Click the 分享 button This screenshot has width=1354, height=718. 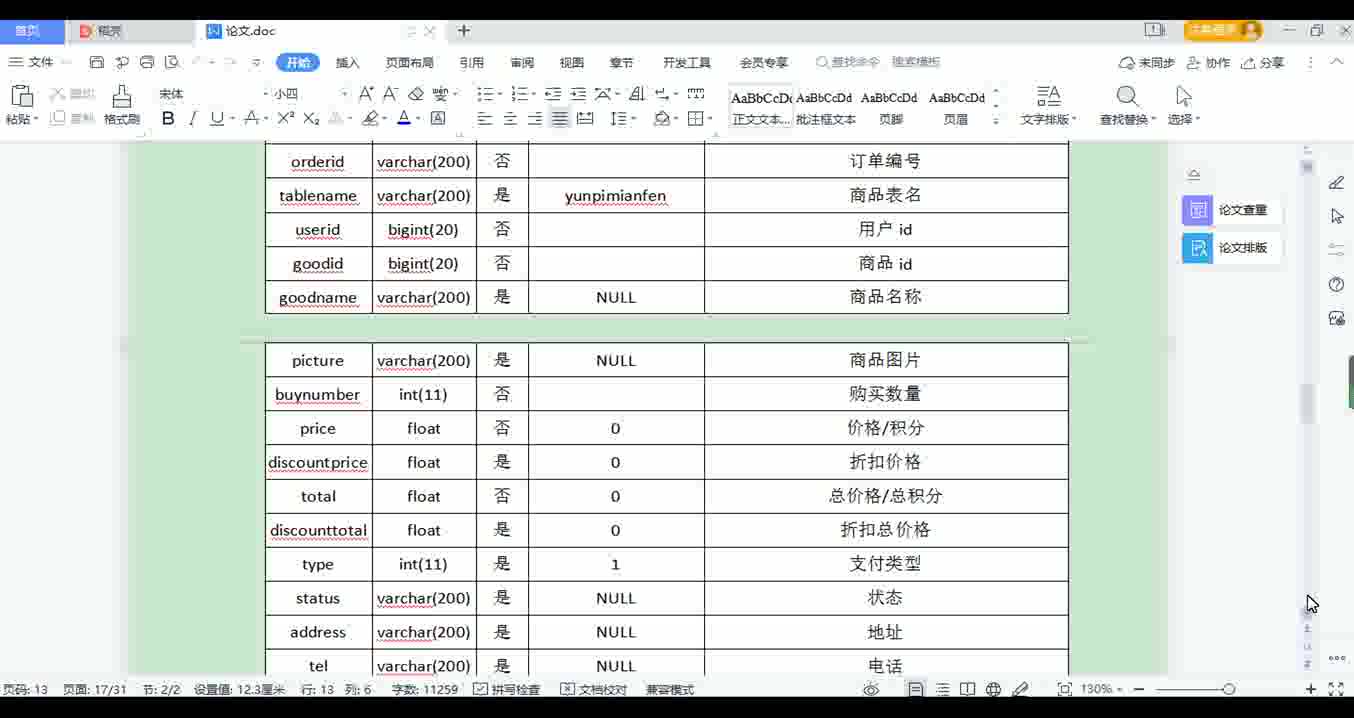pos(1262,62)
